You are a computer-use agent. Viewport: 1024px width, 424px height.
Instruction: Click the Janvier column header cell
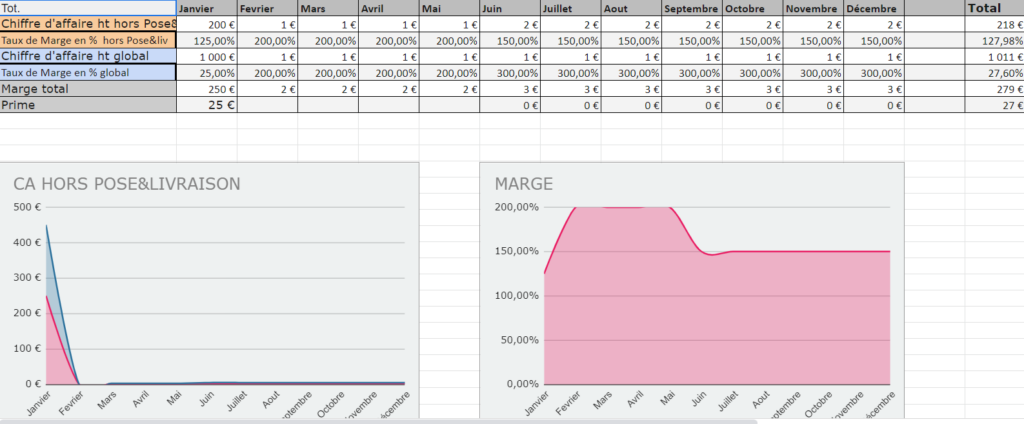(207, 8)
